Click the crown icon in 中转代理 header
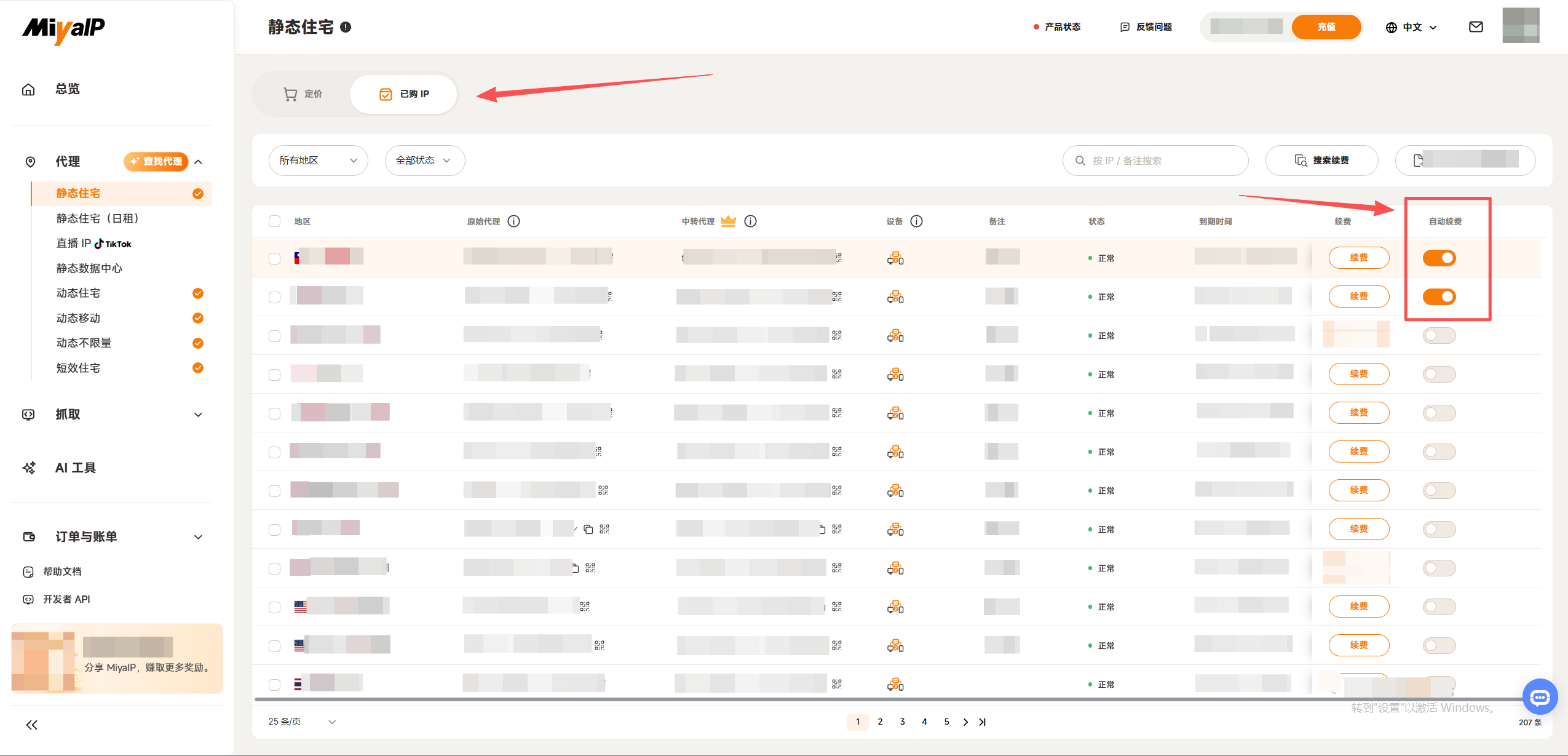Screen dimensions: 1568x756 (728, 221)
